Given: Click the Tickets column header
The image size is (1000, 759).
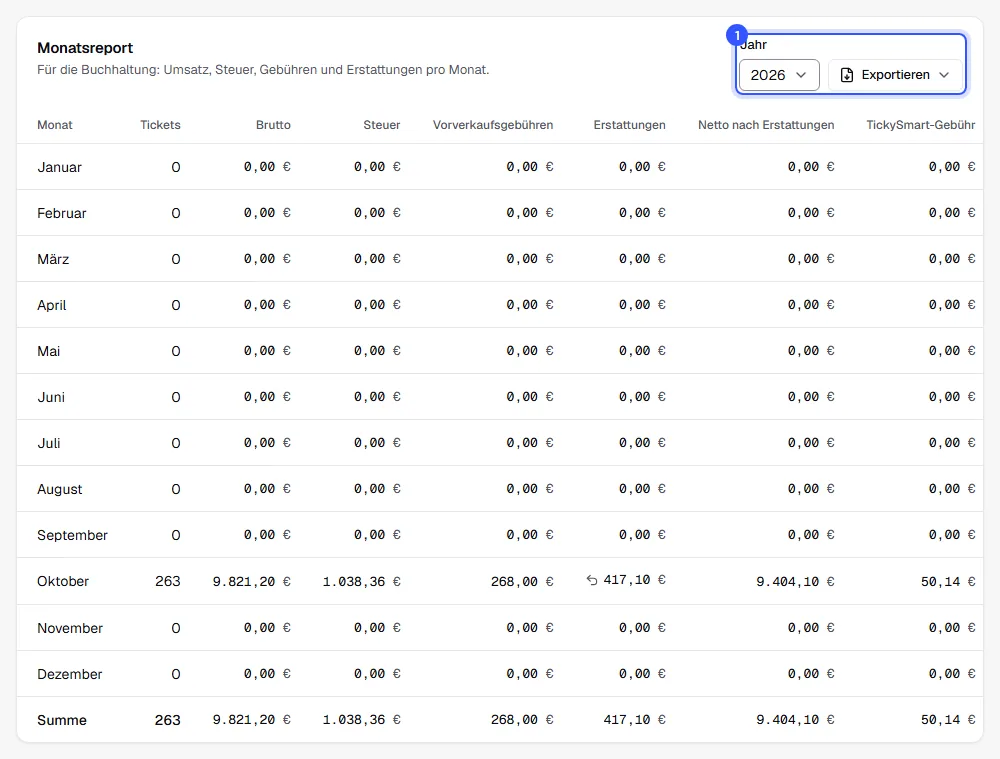Looking at the screenshot, I should click(160, 125).
